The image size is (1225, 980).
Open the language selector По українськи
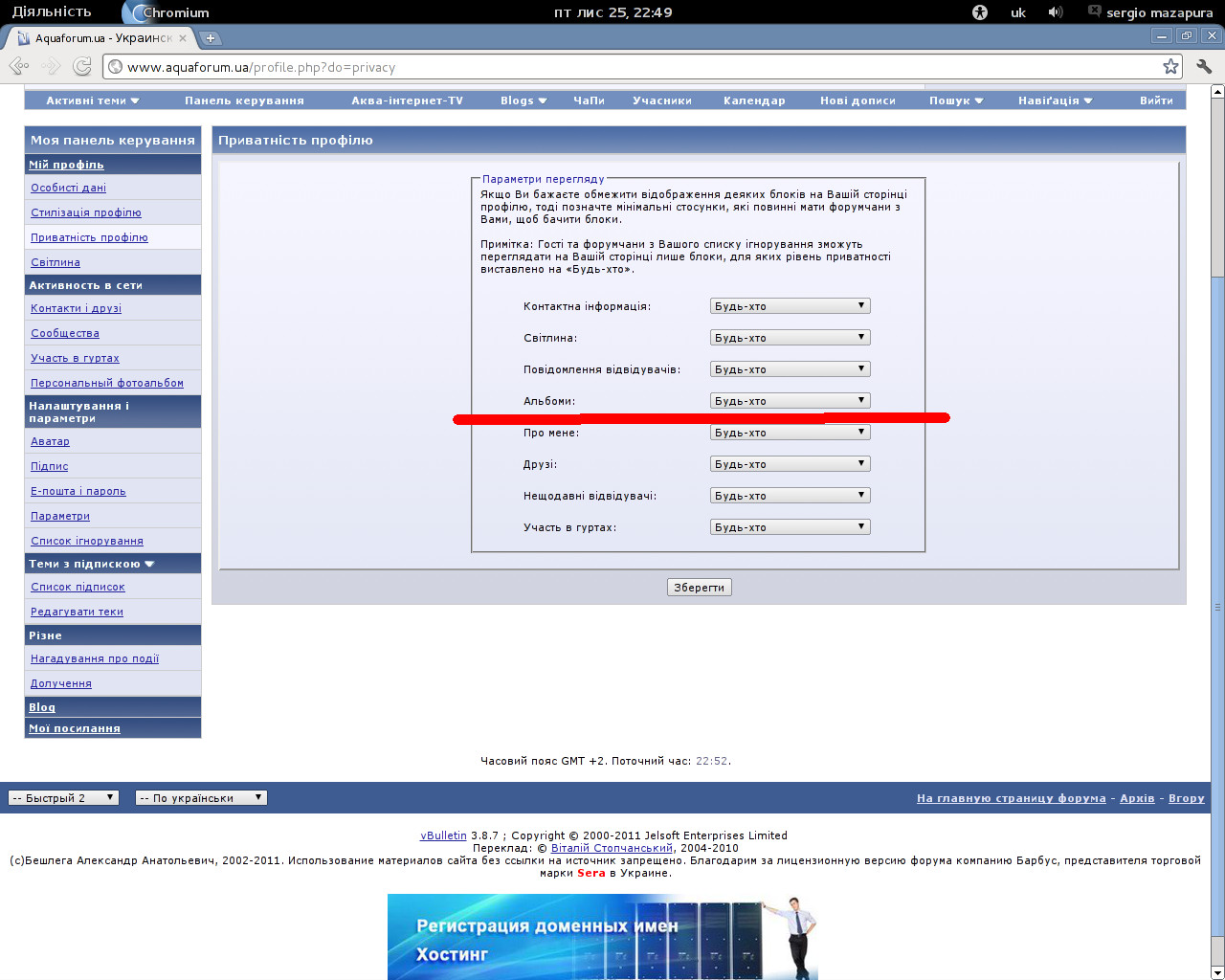[200, 798]
